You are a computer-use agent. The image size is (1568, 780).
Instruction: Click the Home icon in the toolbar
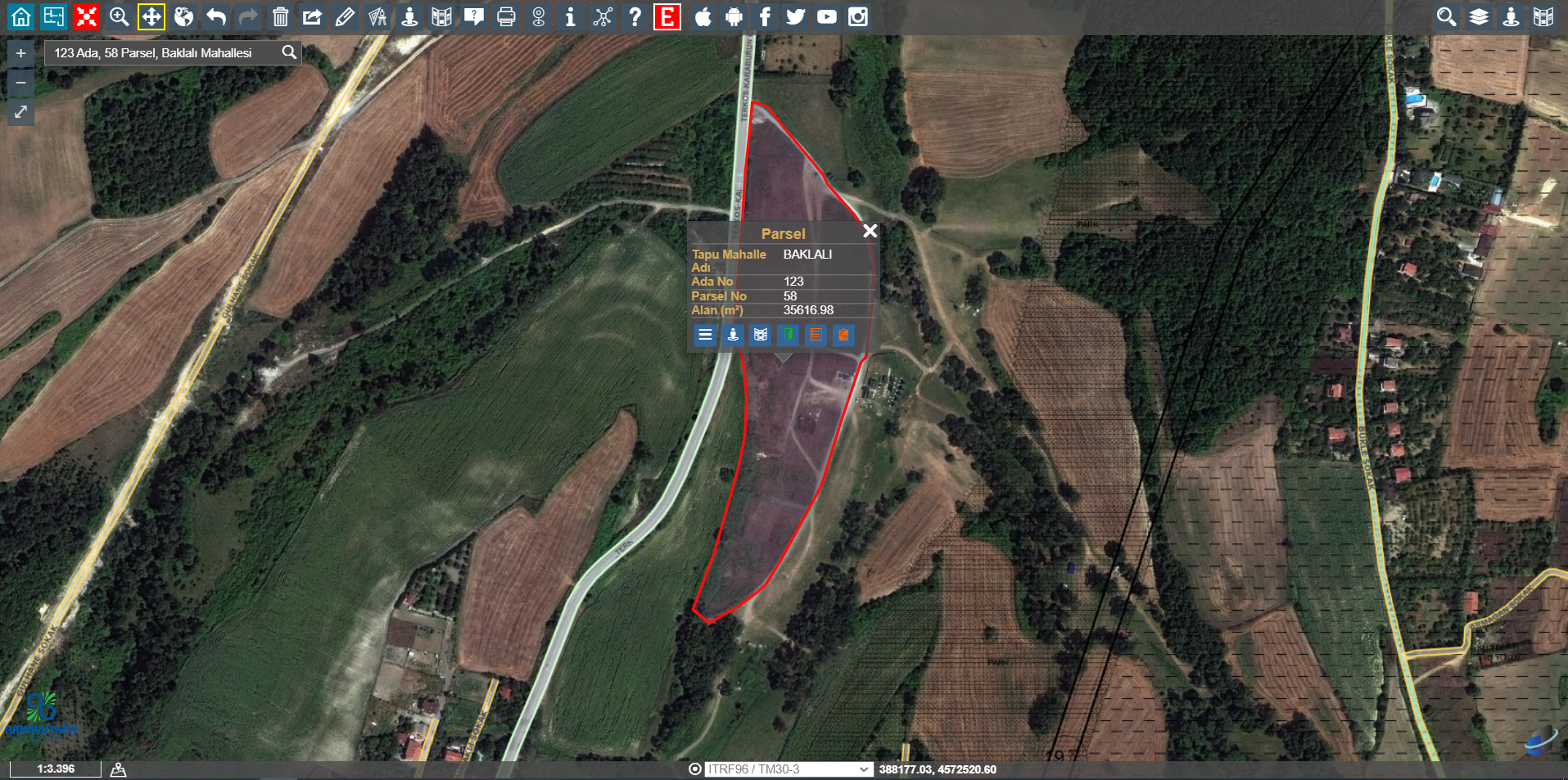coord(21,16)
